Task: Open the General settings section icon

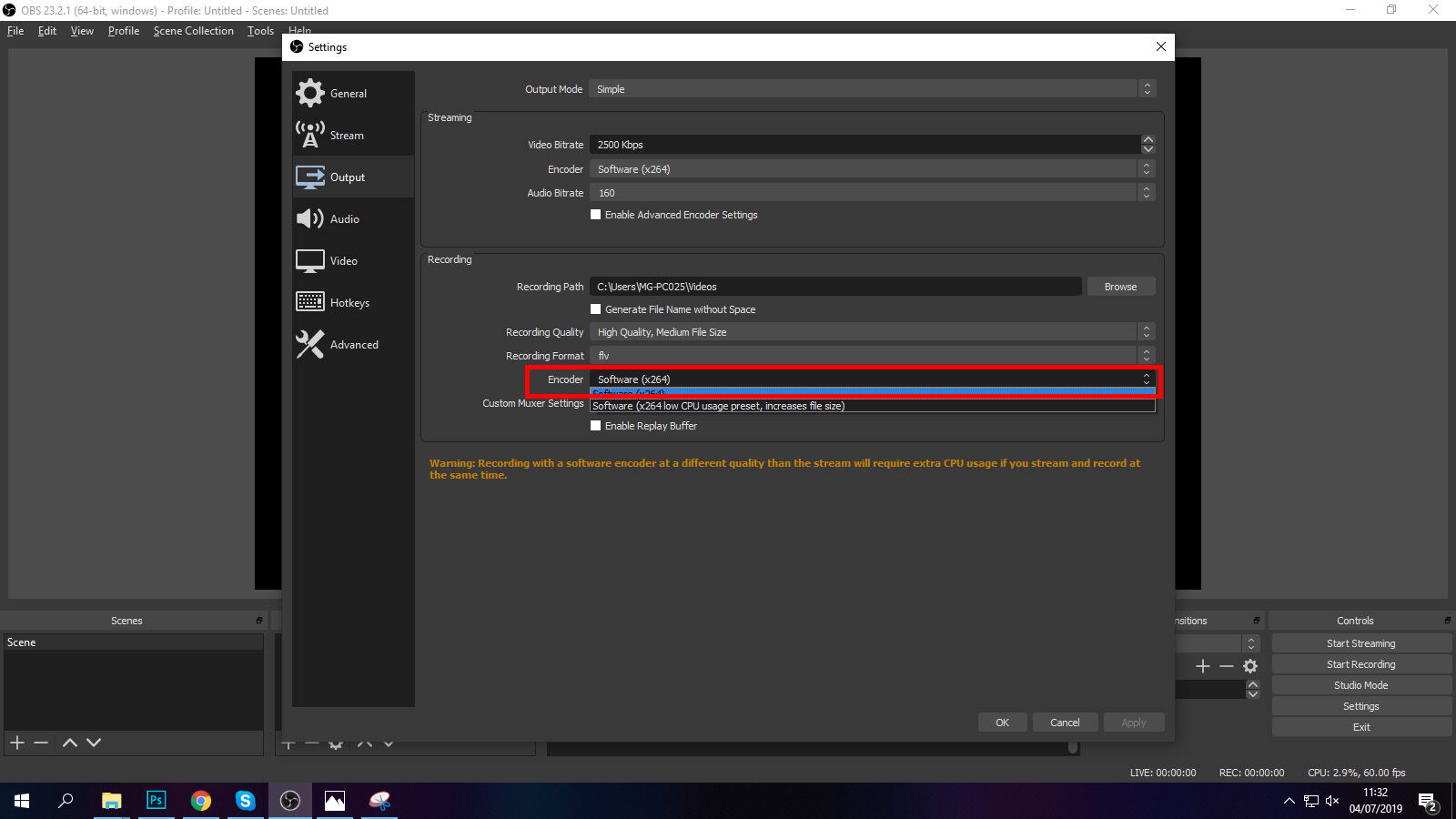Action: 310,93
